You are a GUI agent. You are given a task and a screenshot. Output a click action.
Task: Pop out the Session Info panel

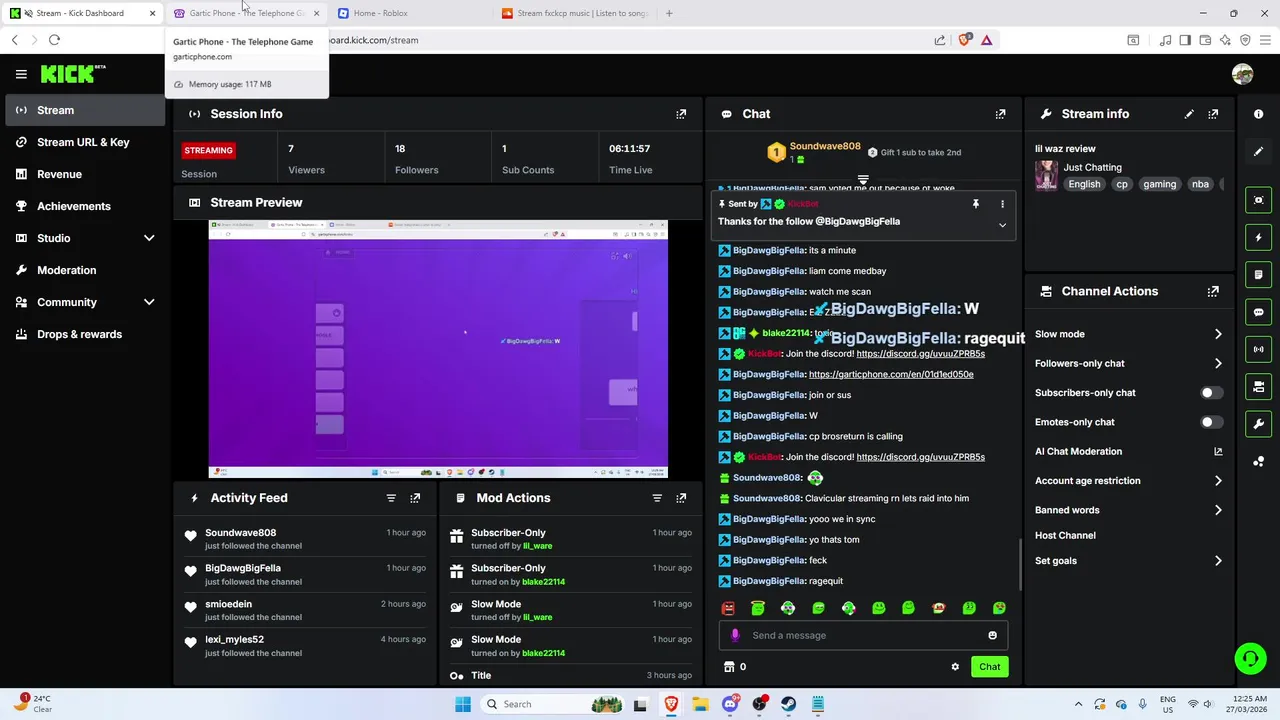click(x=681, y=114)
